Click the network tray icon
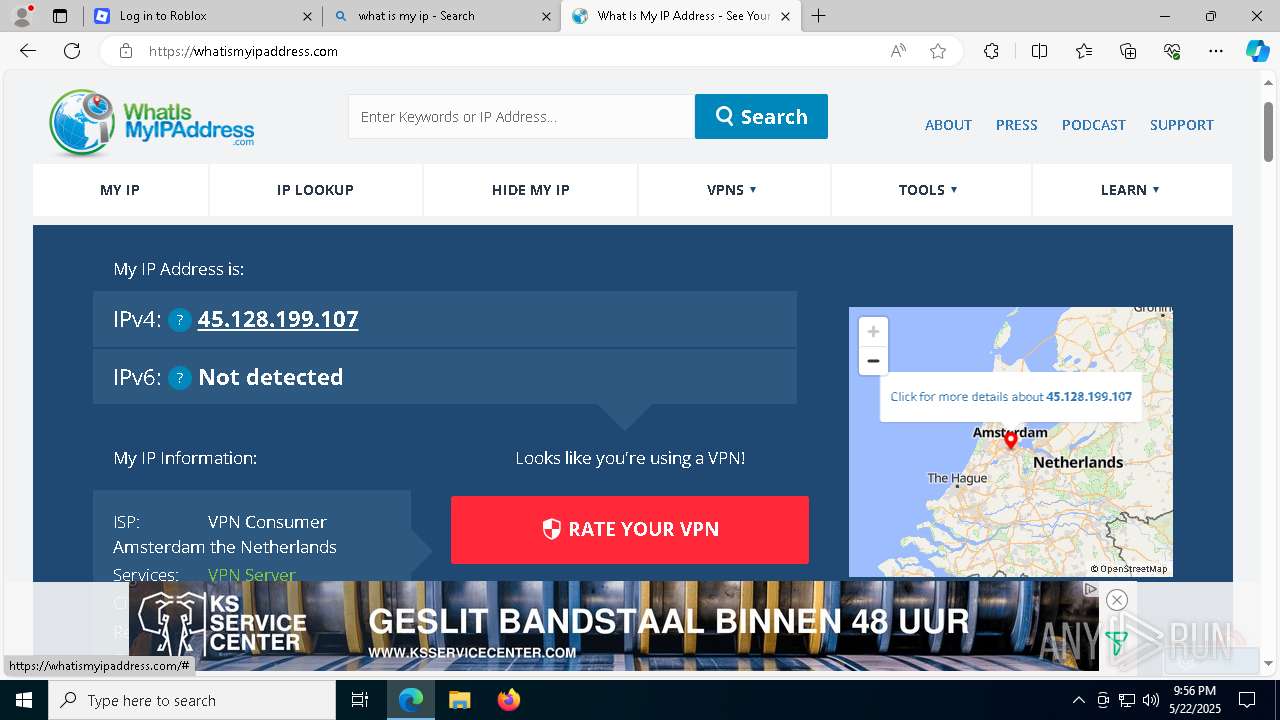Image resolution: width=1280 pixels, height=720 pixels. tap(1127, 700)
